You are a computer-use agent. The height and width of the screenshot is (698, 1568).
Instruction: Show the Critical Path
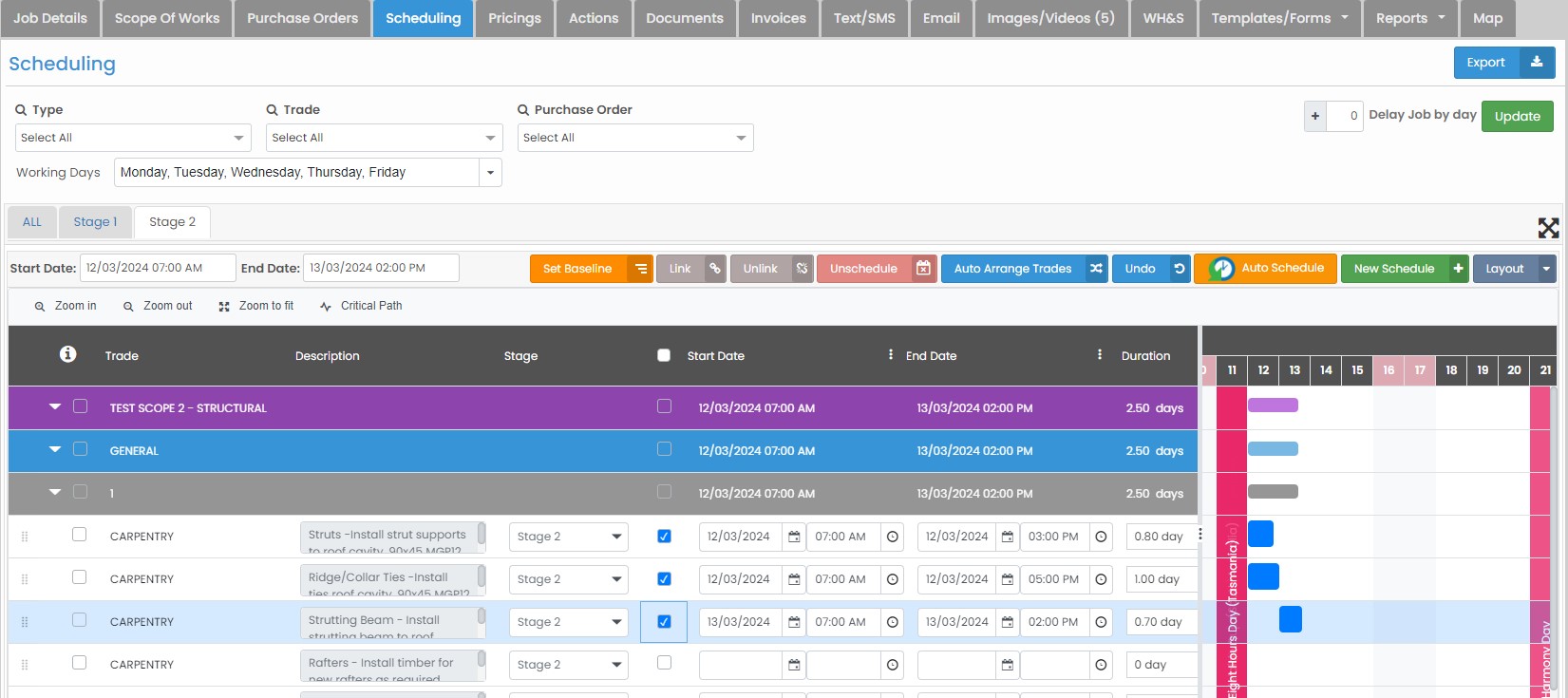click(x=361, y=306)
